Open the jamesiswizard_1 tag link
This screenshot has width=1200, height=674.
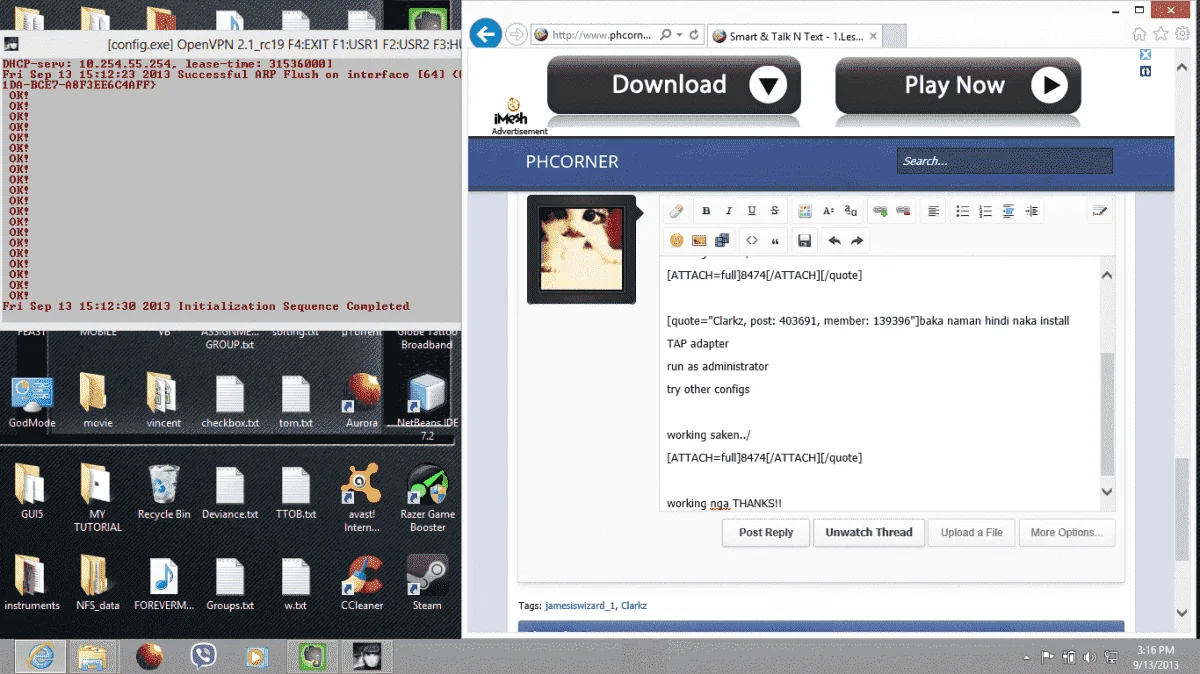580,605
